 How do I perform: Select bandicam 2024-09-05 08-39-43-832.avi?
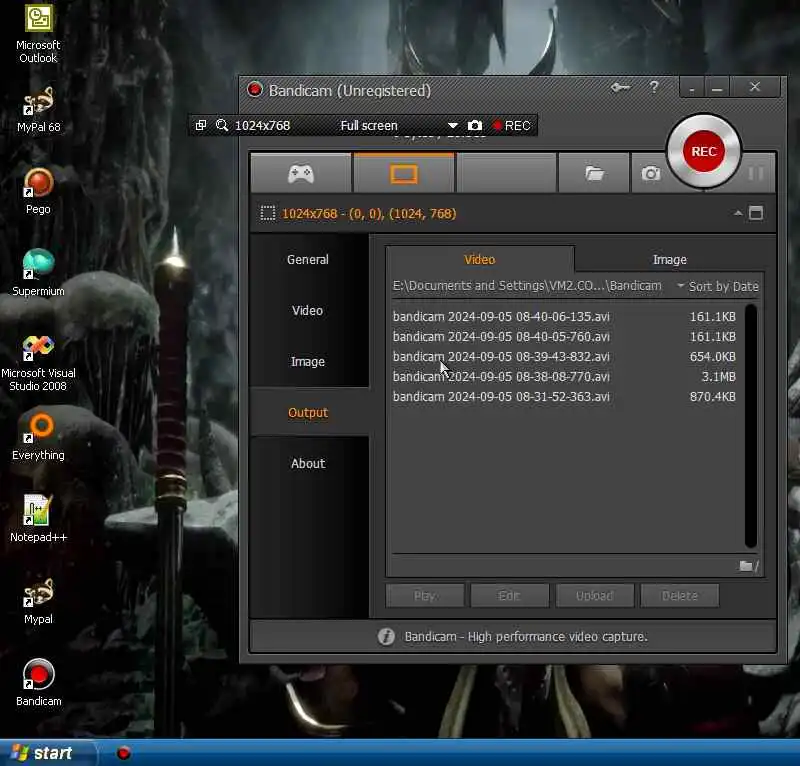[564, 357]
